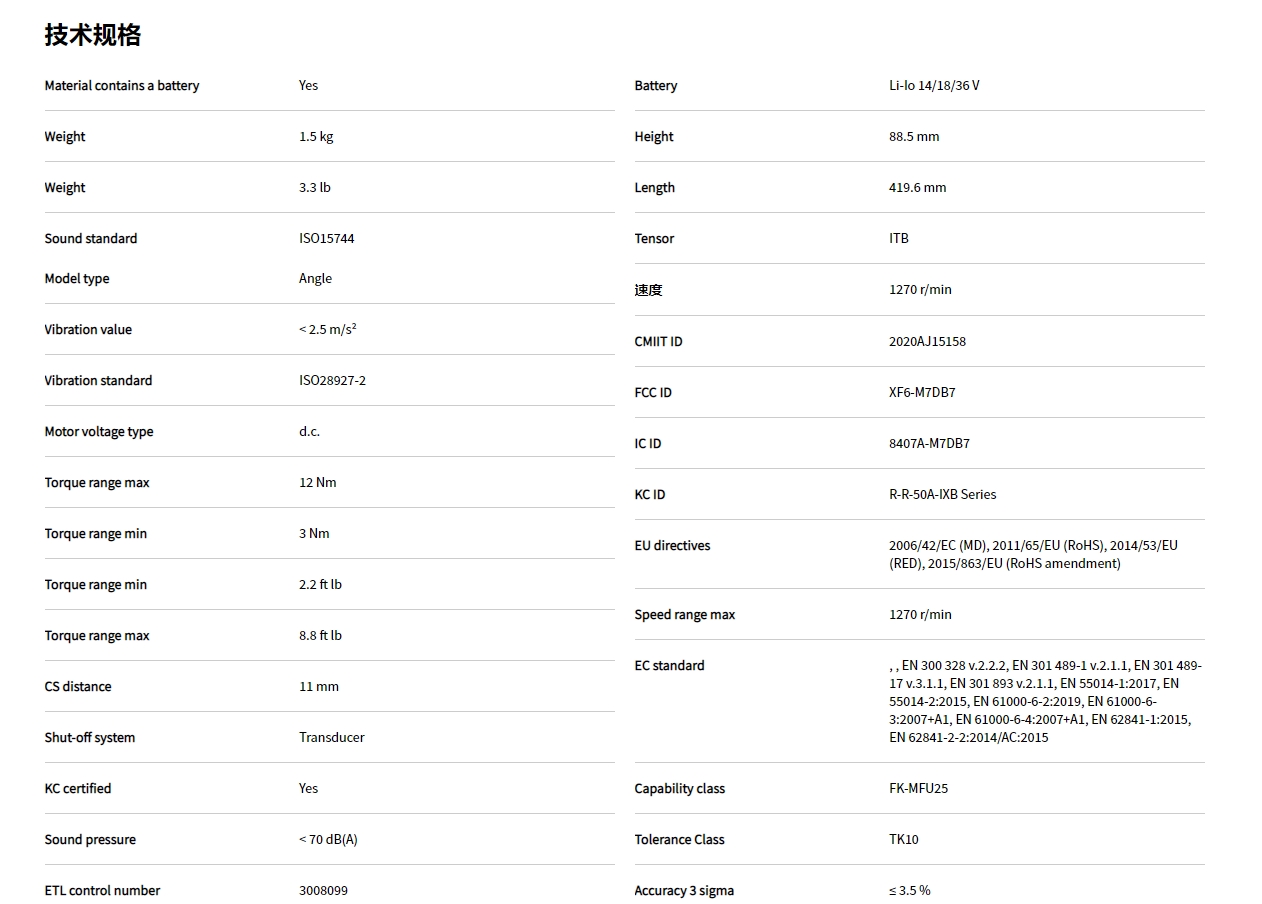This screenshot has height=904, width=1262.
Task: Click the ISO15744 sound standard value
Action: 326,239
